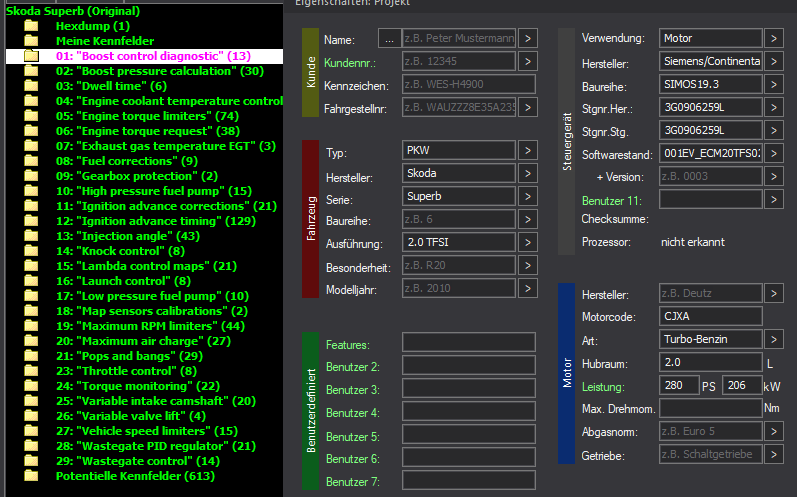797x497 pixels.
Task: Open 07 Exhaust gas temperature EGT folder
Action: pyautogui.click(x=166, y=146)
